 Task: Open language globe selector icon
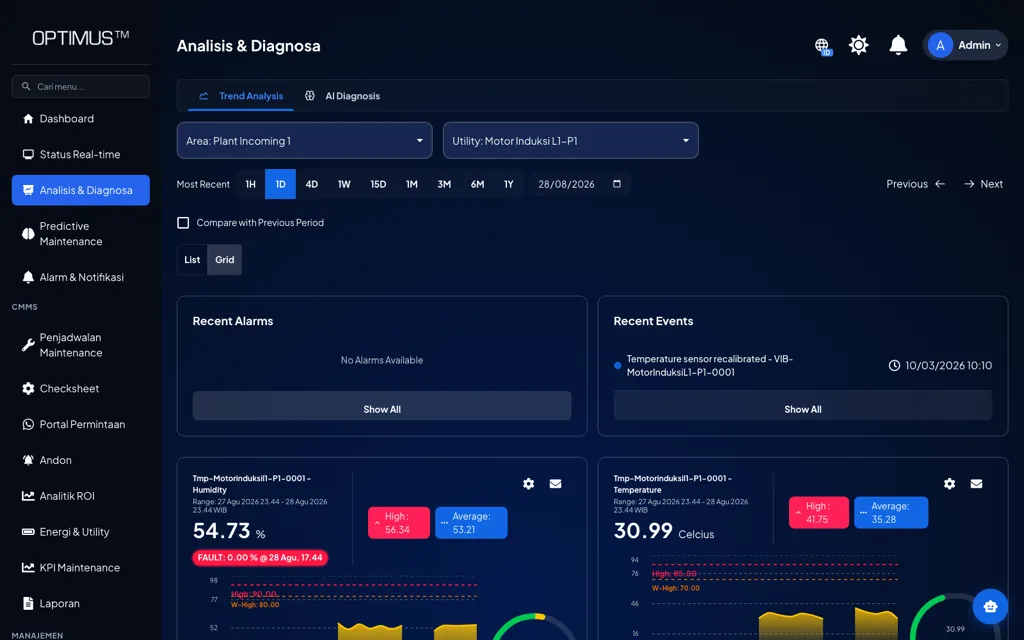822,46
